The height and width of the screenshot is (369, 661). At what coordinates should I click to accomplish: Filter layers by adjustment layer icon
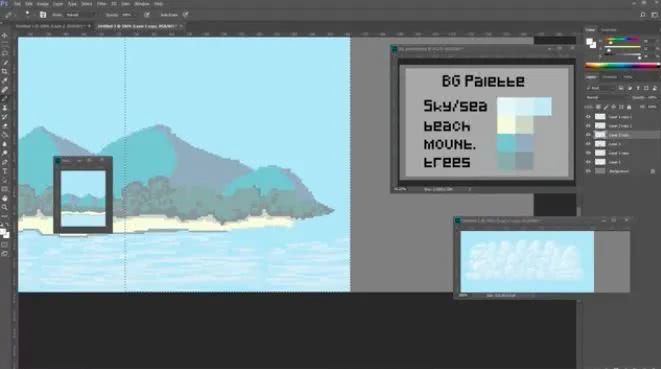click(x=629, y=88)
